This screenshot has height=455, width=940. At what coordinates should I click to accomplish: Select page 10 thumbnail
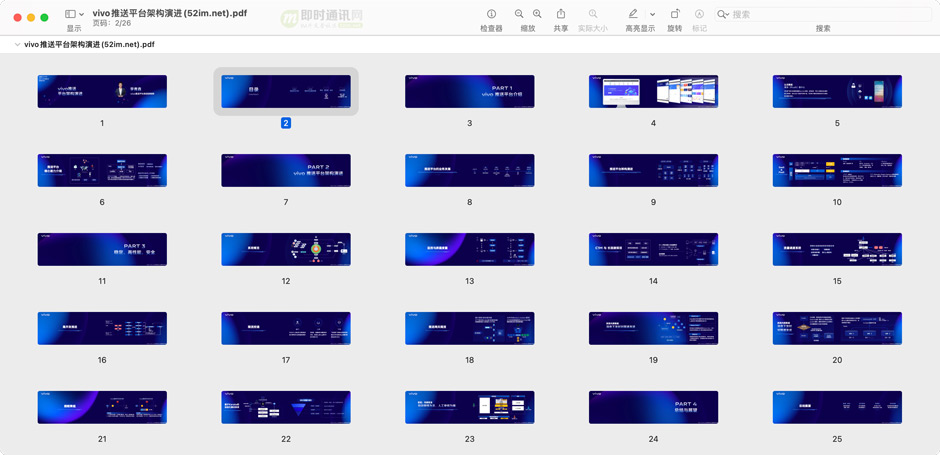tap(837, 170)
